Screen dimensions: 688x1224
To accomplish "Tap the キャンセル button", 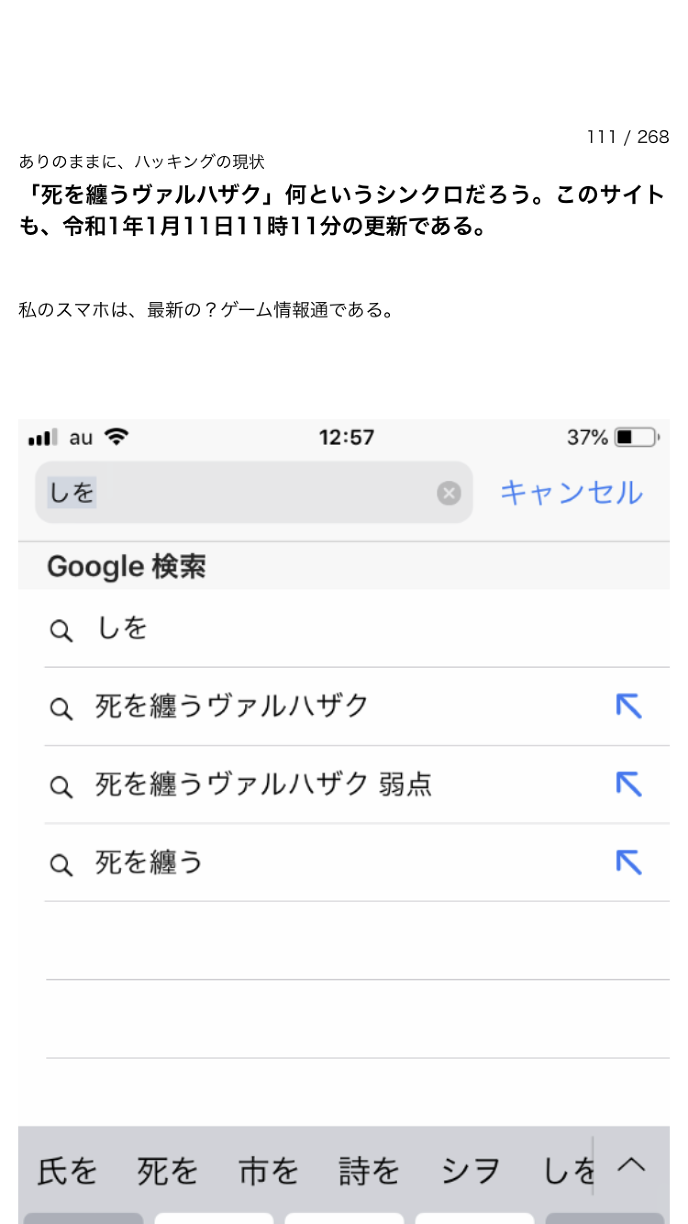I will [570, 492].
